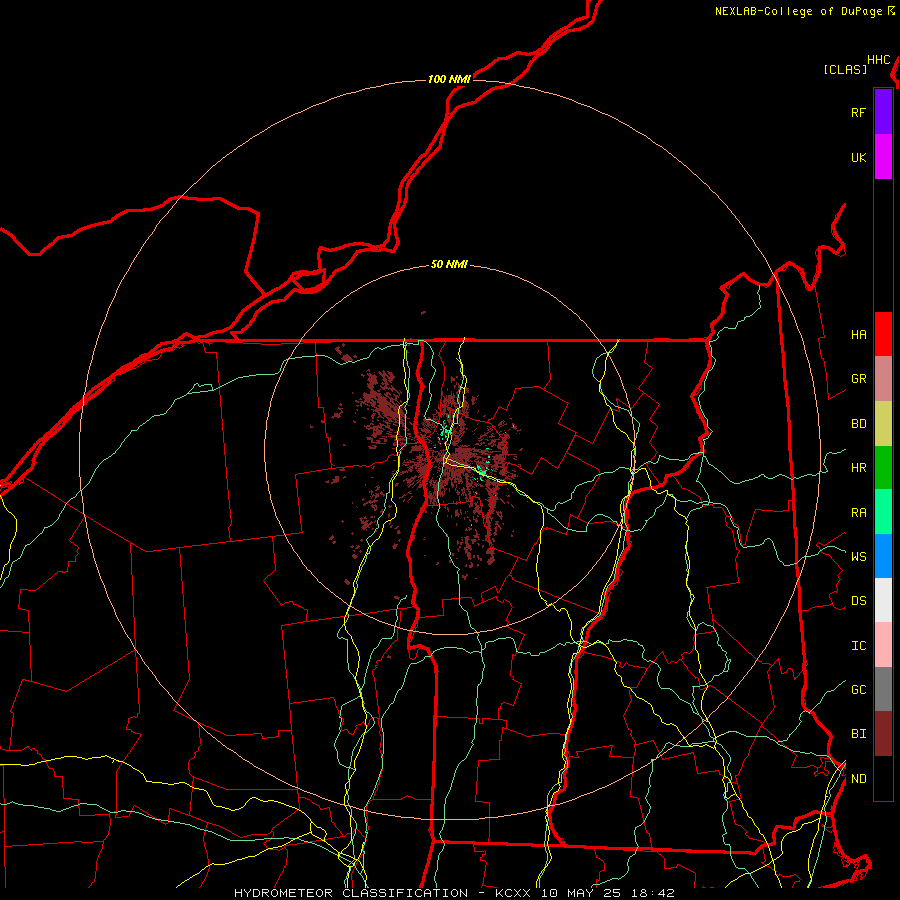The height and width of the screenshot is (900, 900).
Task: Click the 'IC' legend label
Action: coord(858,645)
